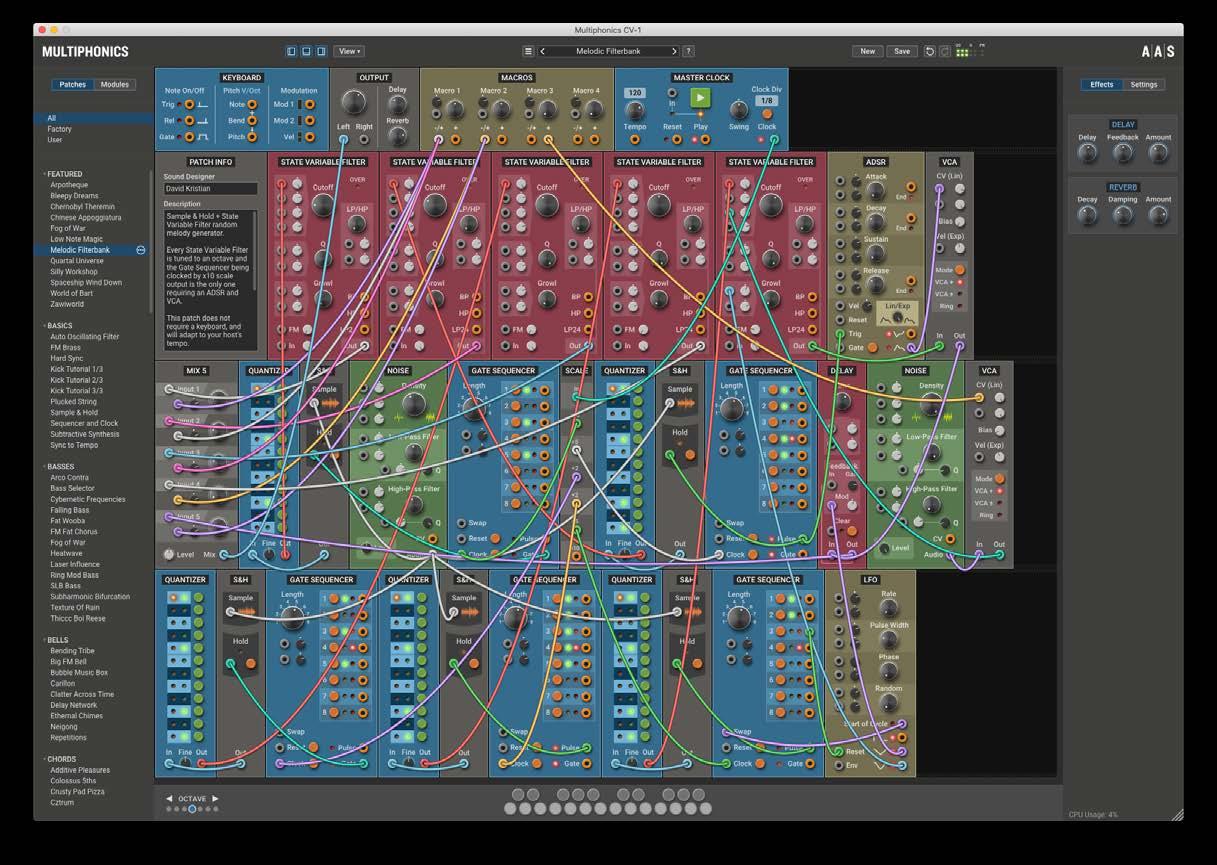
Task: Collapse the BASSES patch category
Action: pos(59,467)
